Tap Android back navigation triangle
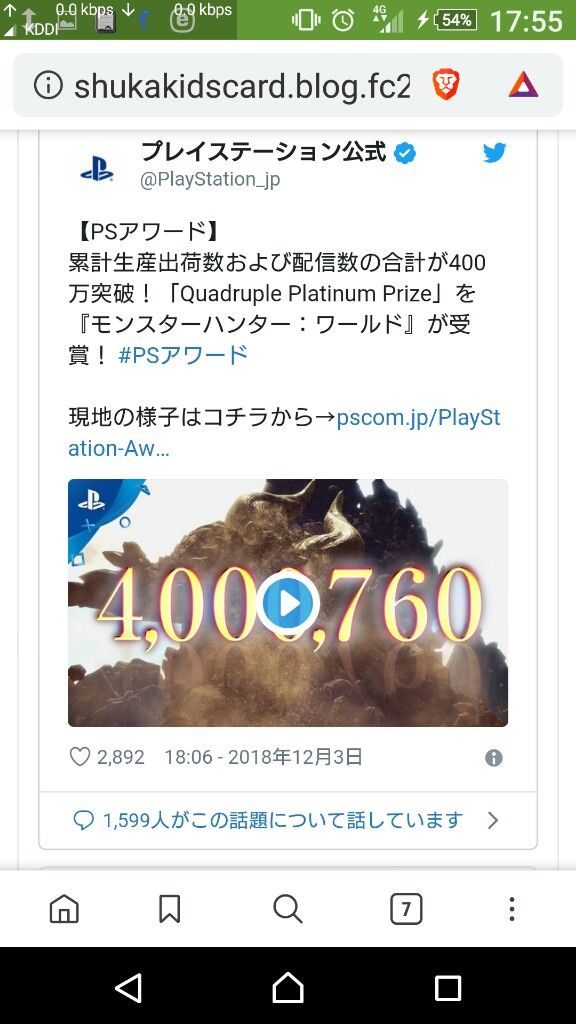 click(128, 987)
